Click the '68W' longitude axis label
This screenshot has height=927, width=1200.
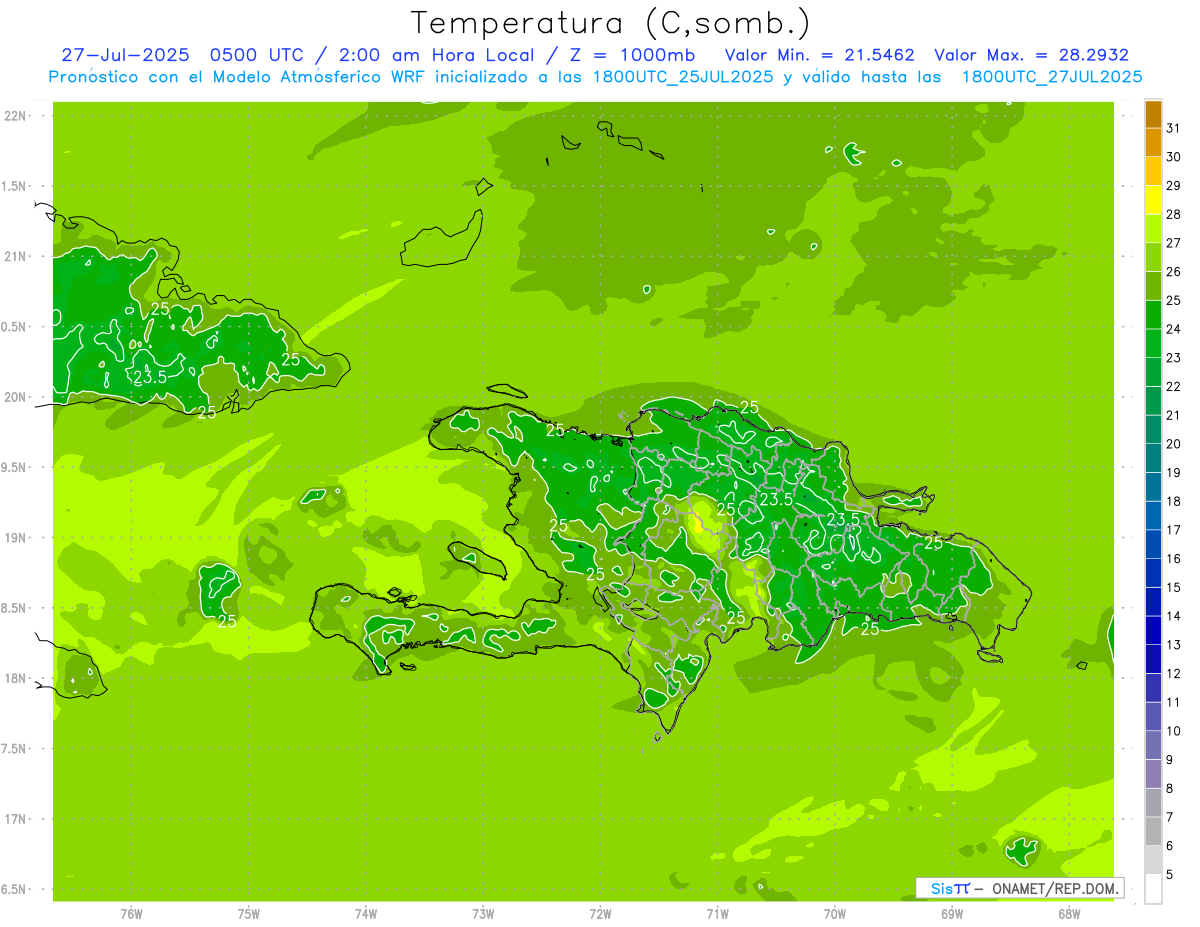(x=1069, y=914)
